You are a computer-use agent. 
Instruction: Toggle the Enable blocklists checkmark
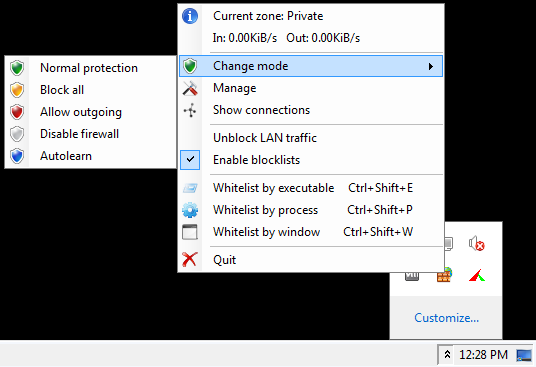(x=190, y=160)
